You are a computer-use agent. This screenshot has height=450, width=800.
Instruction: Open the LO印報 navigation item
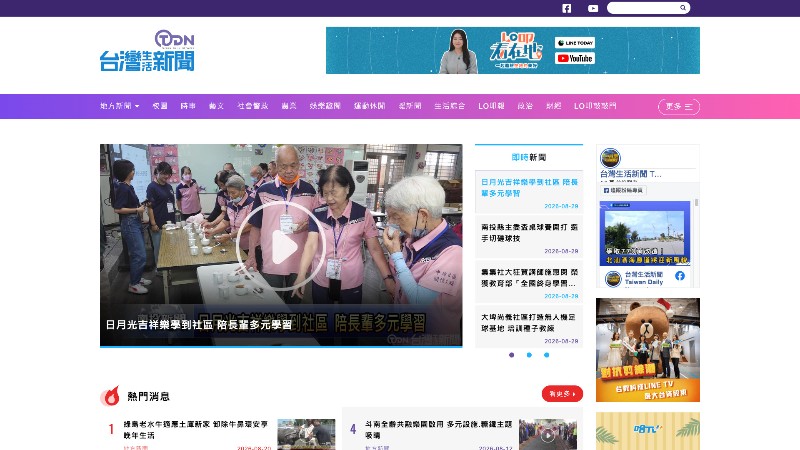click(491, 106)
